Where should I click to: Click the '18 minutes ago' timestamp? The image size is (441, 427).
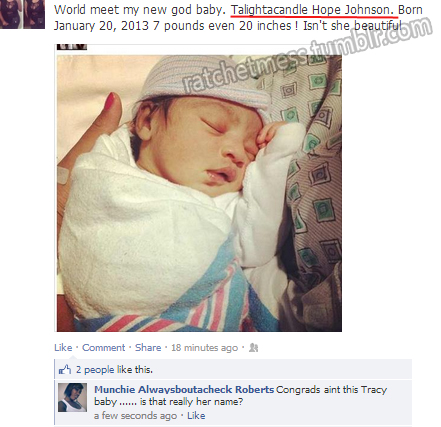tap(204, 348)
